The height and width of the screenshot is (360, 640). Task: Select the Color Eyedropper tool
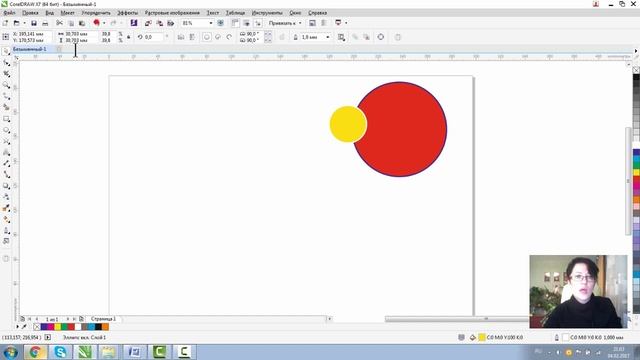[6, 208]
